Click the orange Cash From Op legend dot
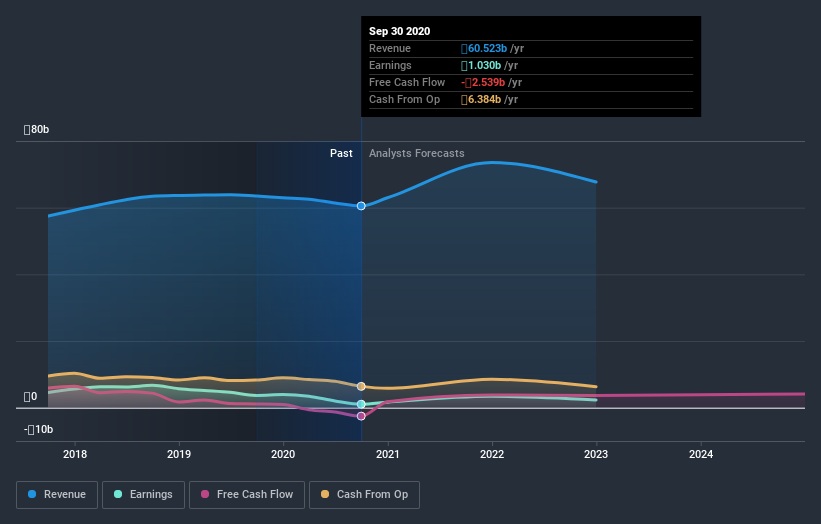The height and width of the screenshot is (524, 821). pos(325,494)
